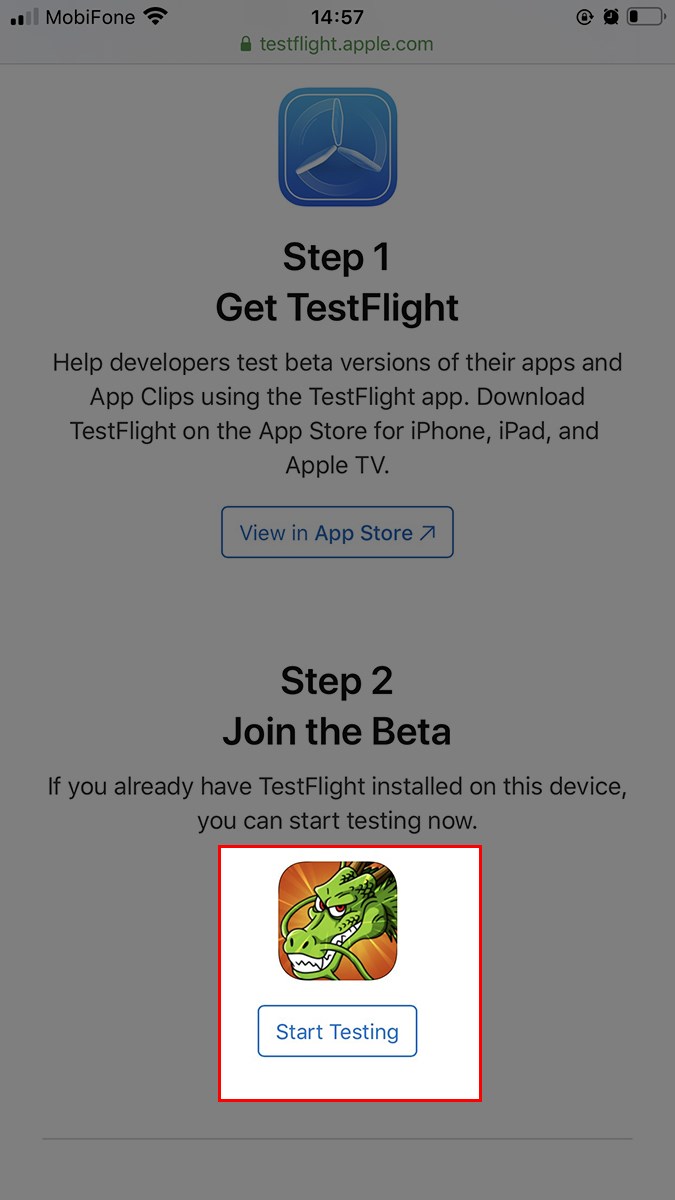The width and height of the screenshot is (675, 1200).
Task: Click the padlock icon beside the URL
Action: point(246,44)
